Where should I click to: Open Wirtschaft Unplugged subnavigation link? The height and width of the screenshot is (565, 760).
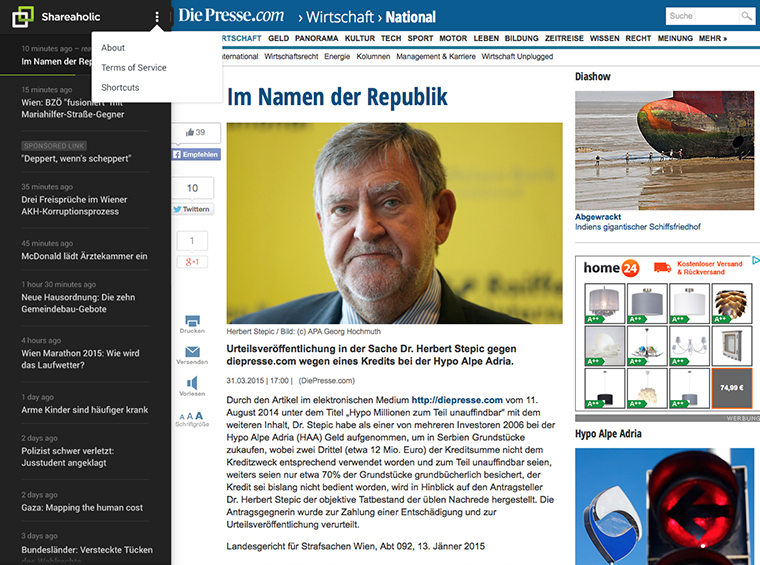tap(517, 56)
